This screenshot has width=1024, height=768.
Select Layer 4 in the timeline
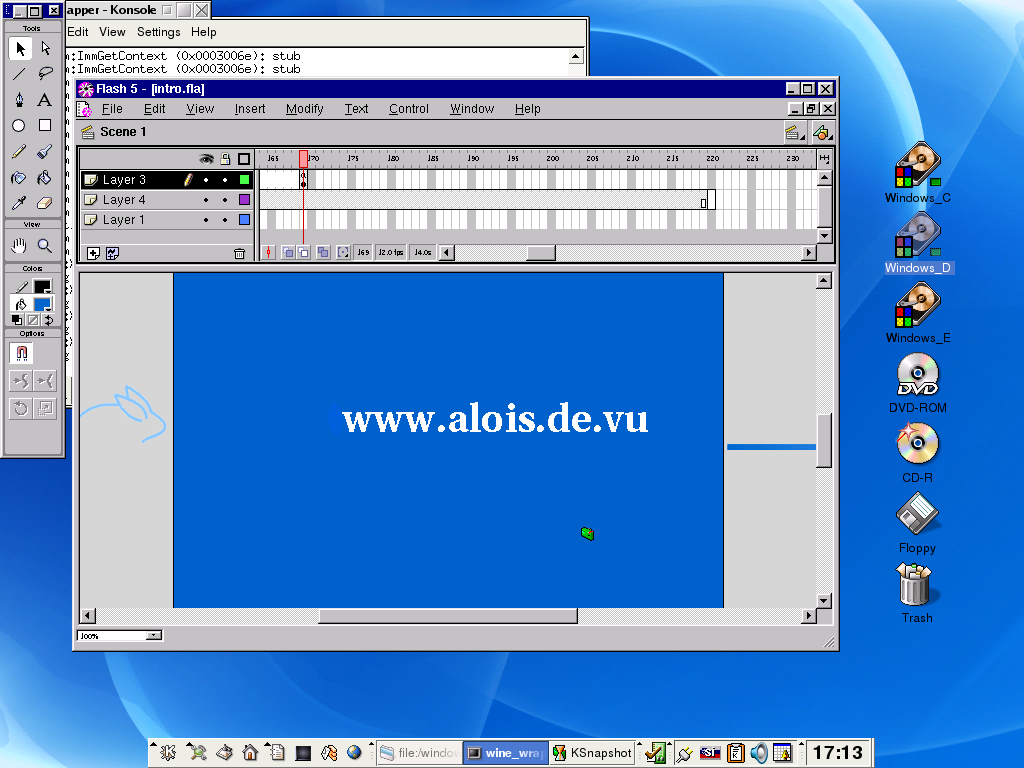(124, 200)
